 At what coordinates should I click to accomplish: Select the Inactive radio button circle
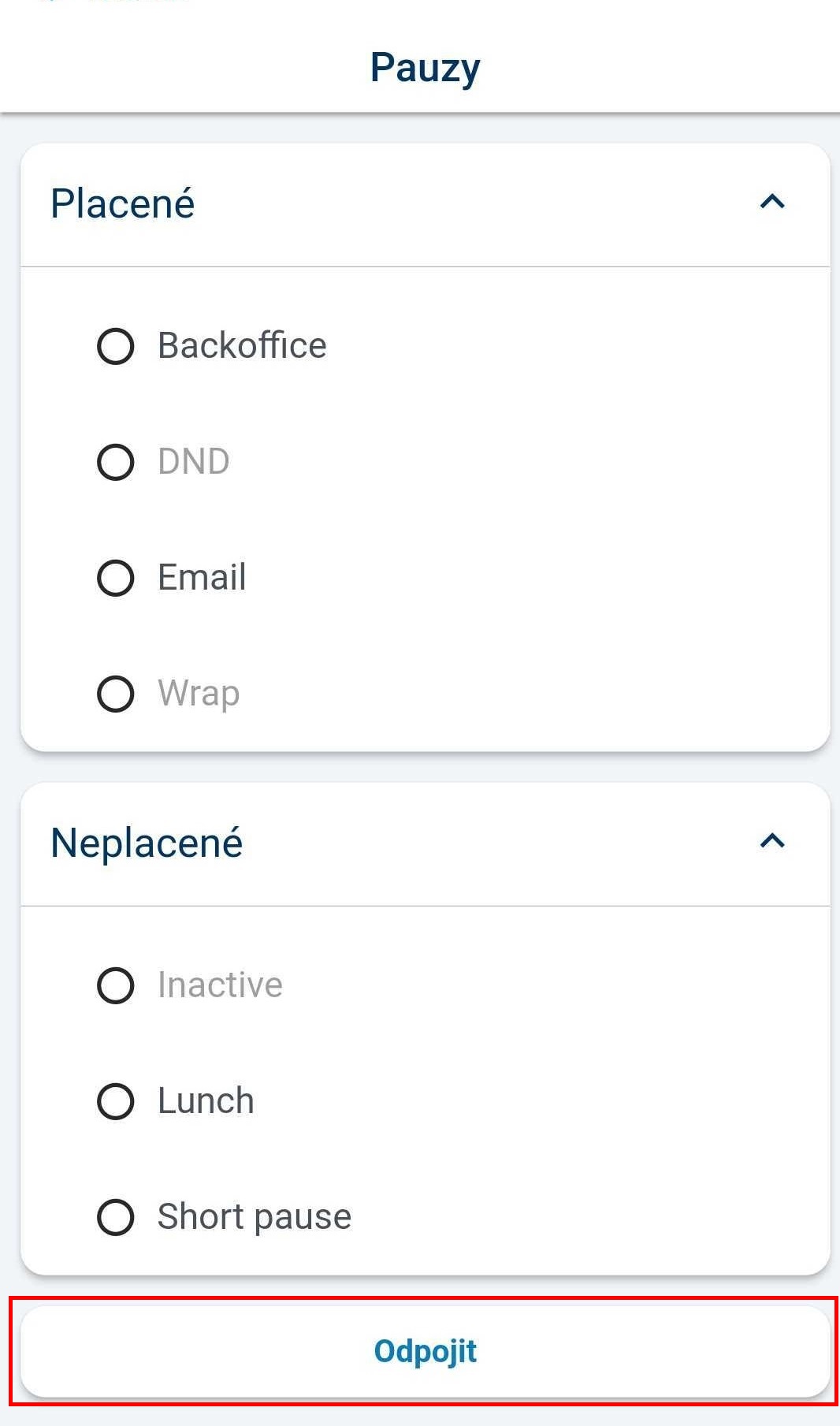pos(115,985)
